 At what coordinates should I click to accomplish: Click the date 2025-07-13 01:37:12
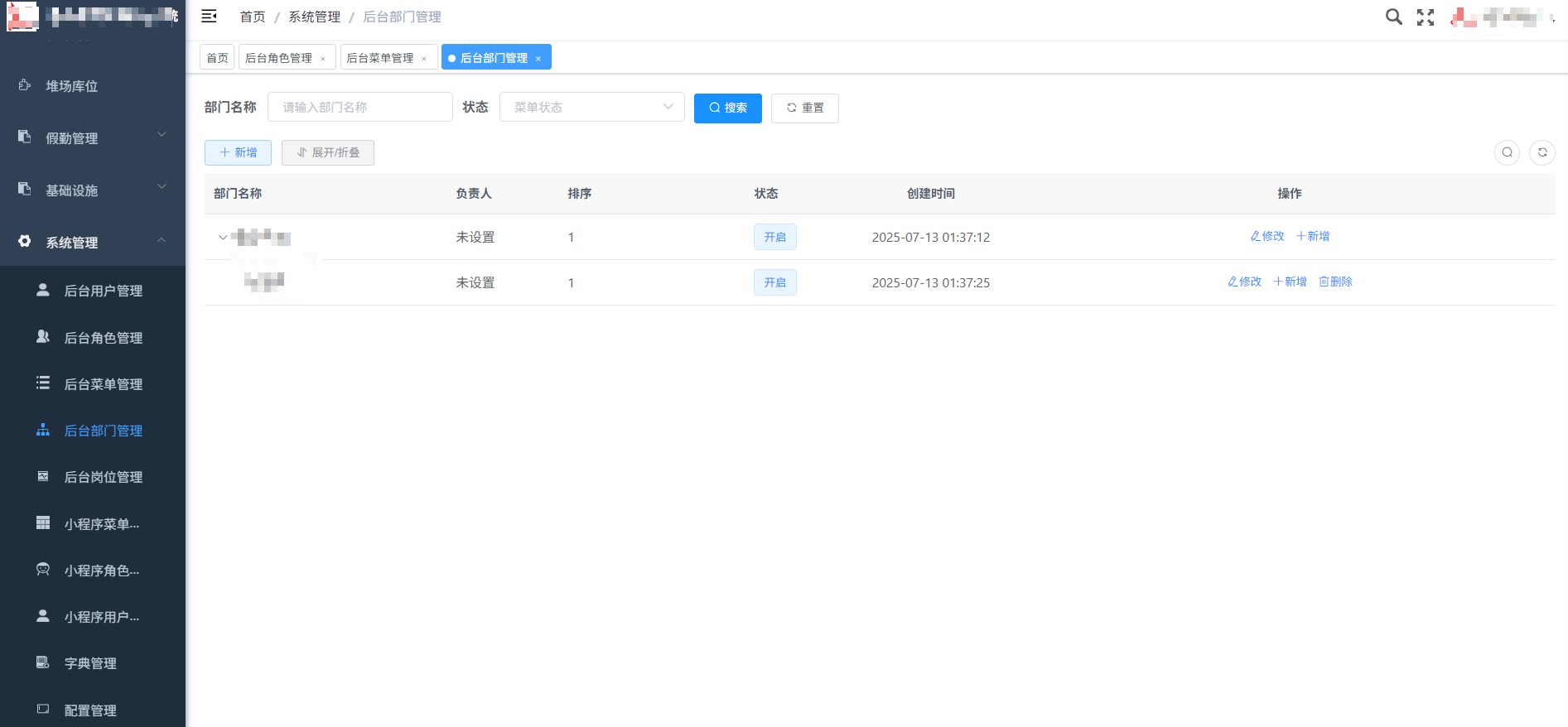pyautogui.click(x=931, y=237)
